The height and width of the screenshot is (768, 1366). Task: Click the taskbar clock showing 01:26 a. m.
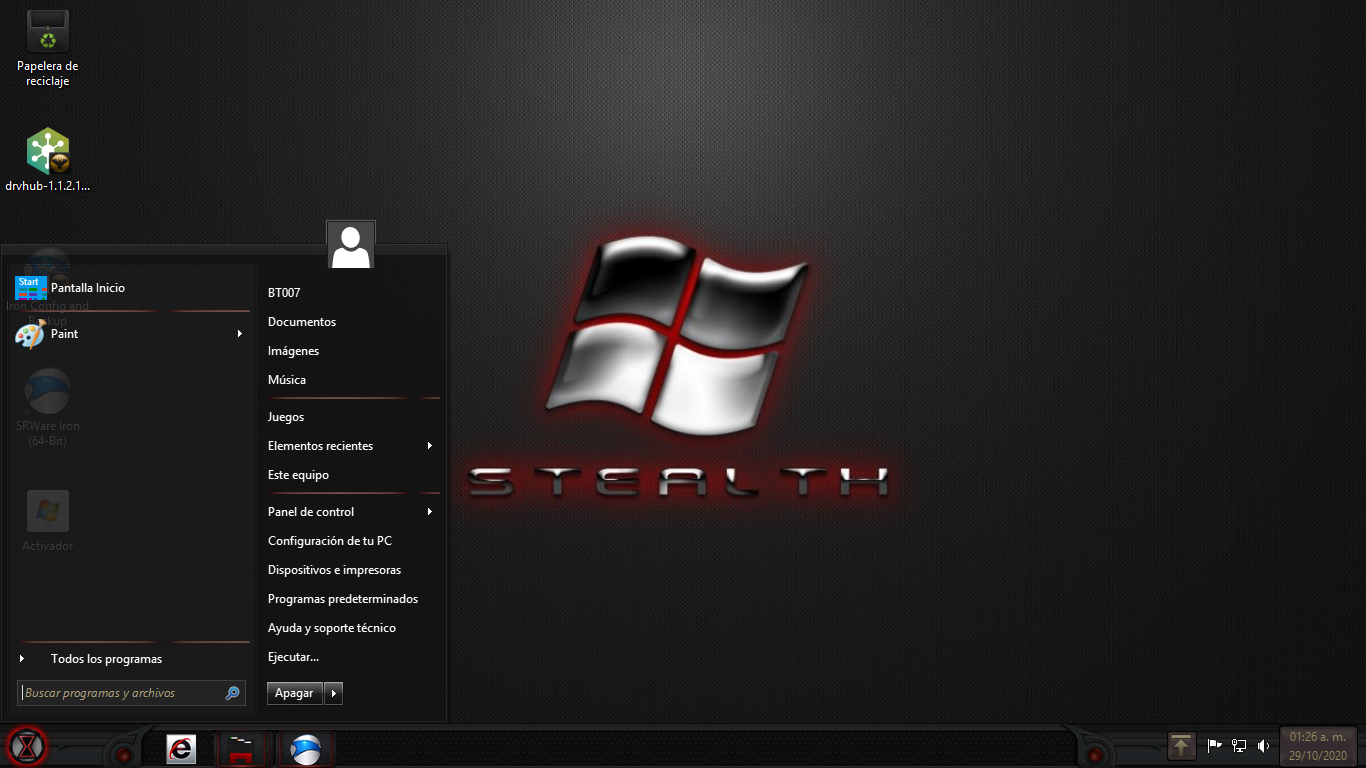click(1318, 746)
